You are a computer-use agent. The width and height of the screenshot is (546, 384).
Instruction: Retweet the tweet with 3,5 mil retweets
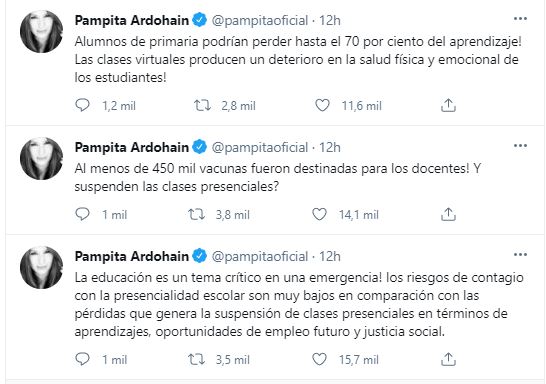(x=196, y=359)
